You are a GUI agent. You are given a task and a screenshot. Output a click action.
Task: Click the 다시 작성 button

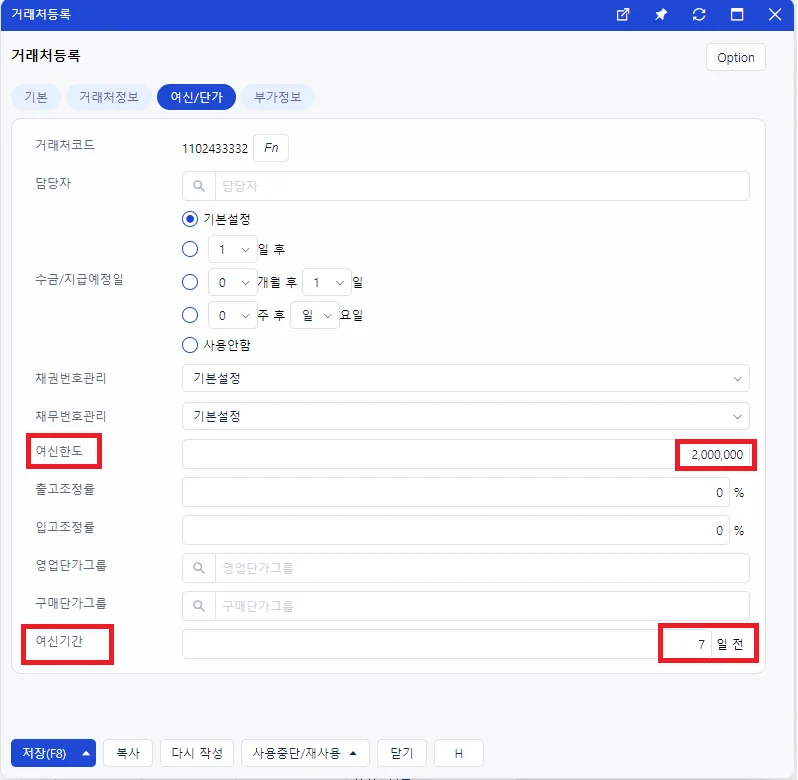tap(197, 753)
